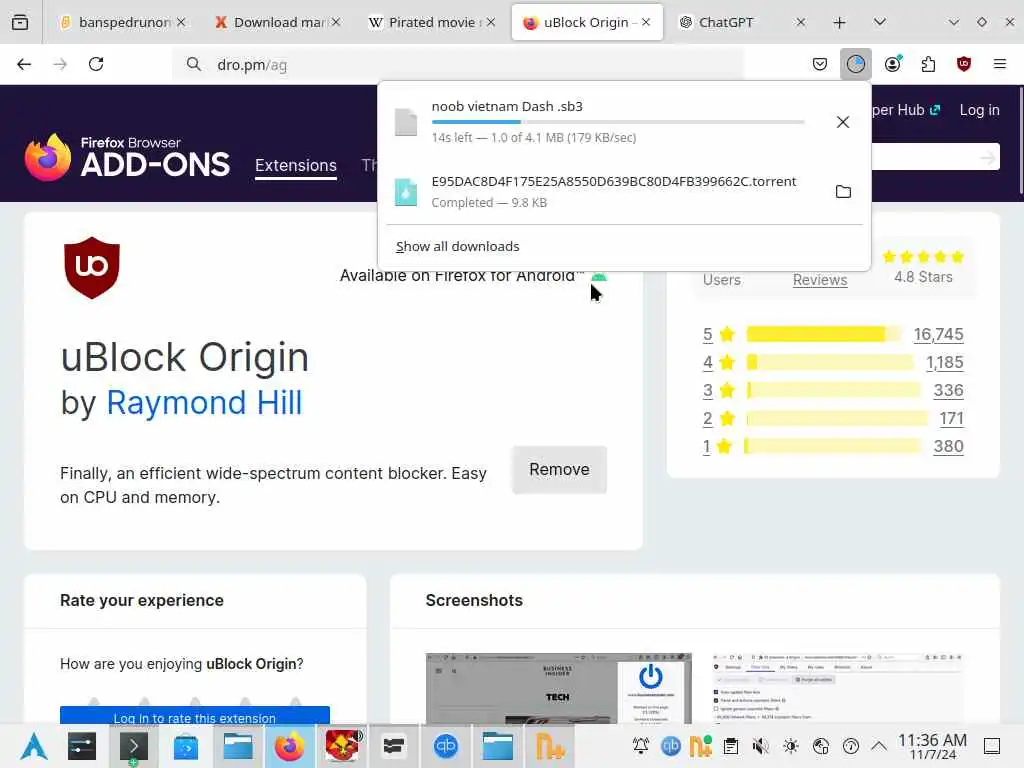The image size is (1024, 768).
Task: Open the clipboard tray icon
Action: (731, 746)
